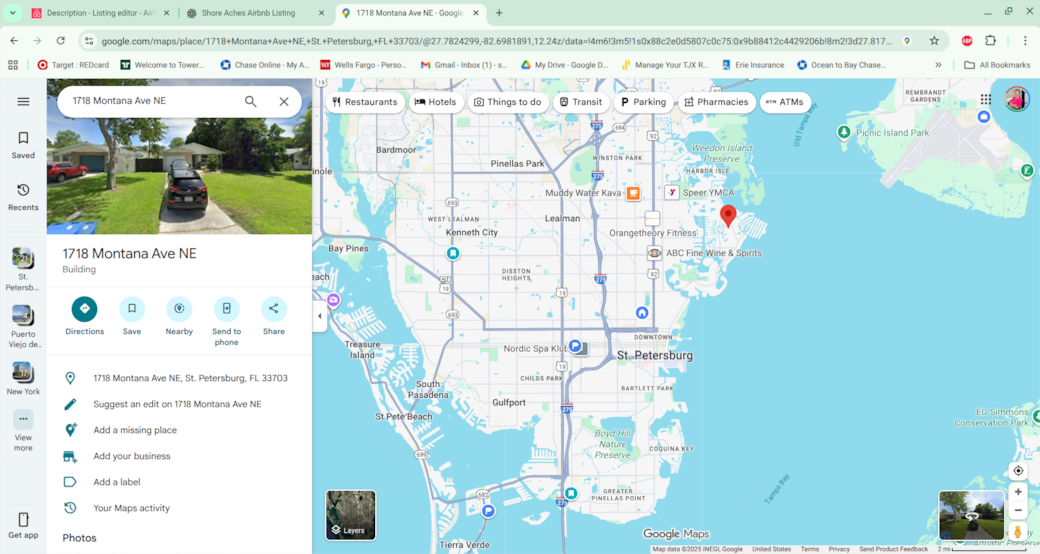Collapse the side panel with arrow
The width and height of the screenshot is (1040, 554).
(x=320, y=316)
